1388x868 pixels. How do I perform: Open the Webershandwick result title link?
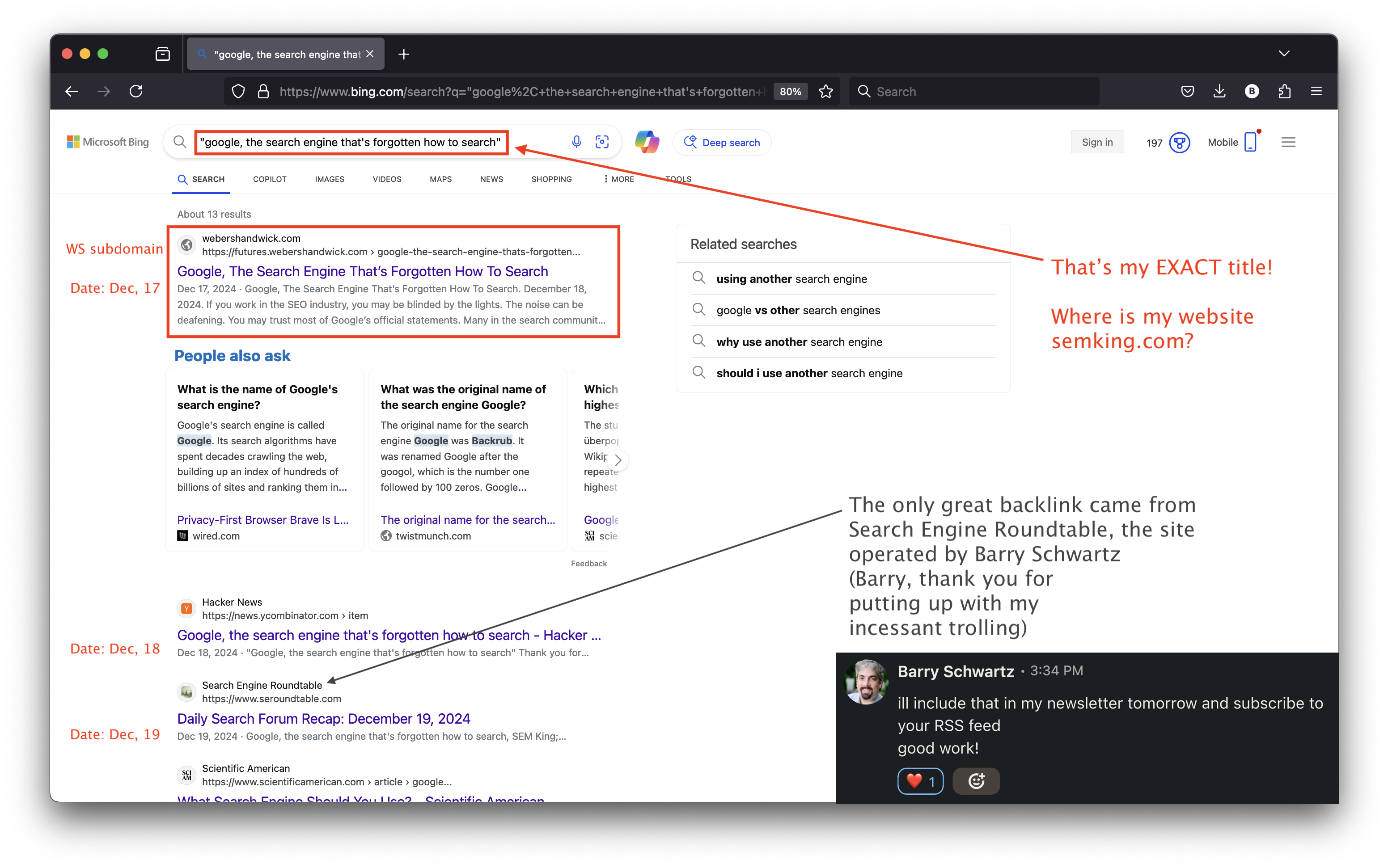point(362,271)
